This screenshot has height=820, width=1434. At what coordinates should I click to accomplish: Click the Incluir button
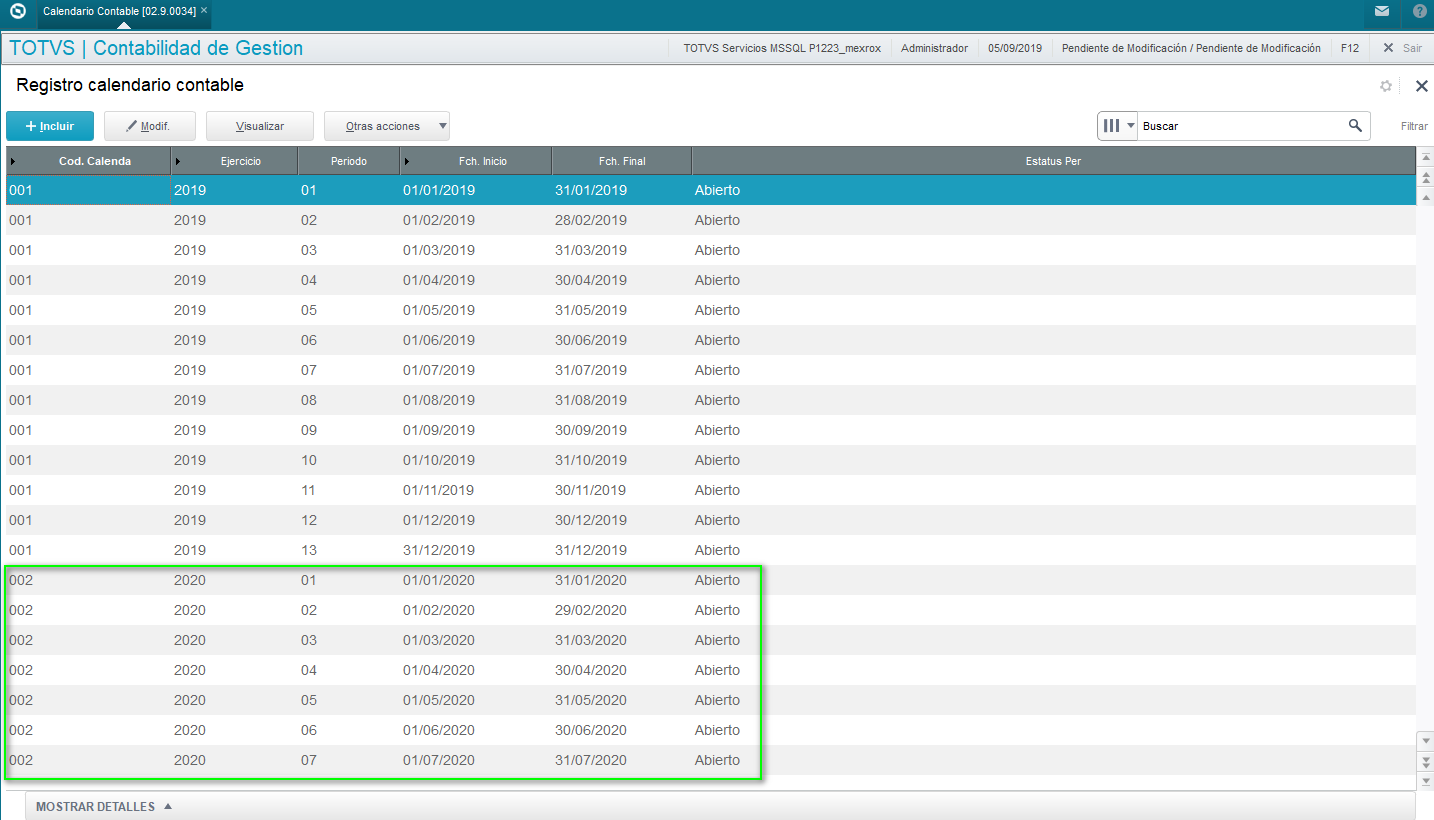[x=50, y=126]
